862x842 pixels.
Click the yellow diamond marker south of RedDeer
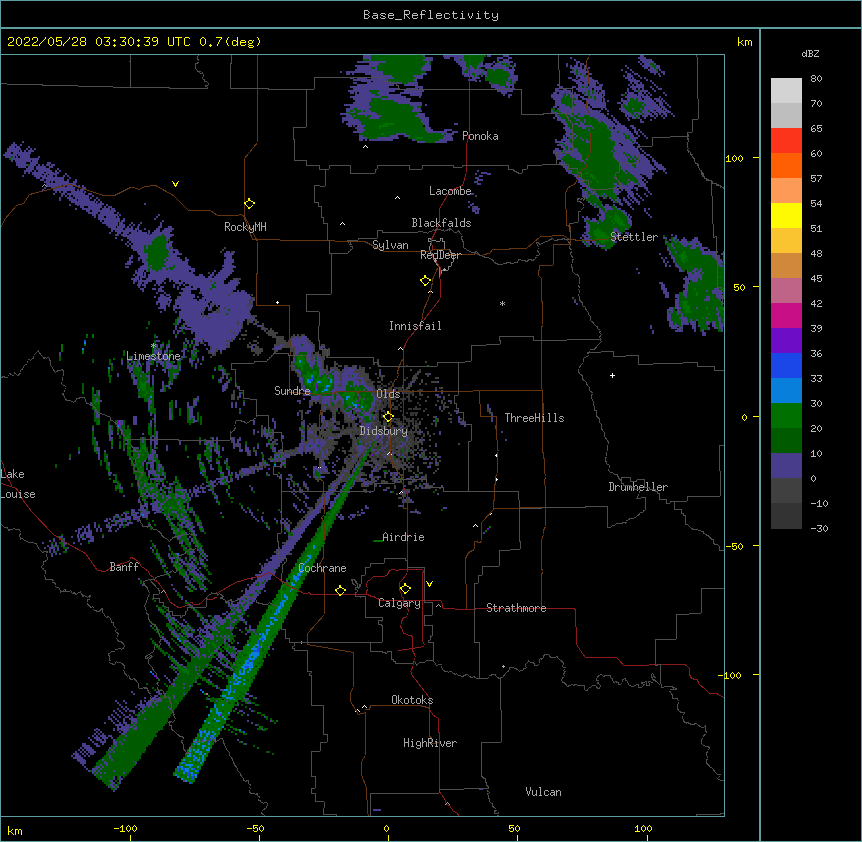(x=426, y=281)
